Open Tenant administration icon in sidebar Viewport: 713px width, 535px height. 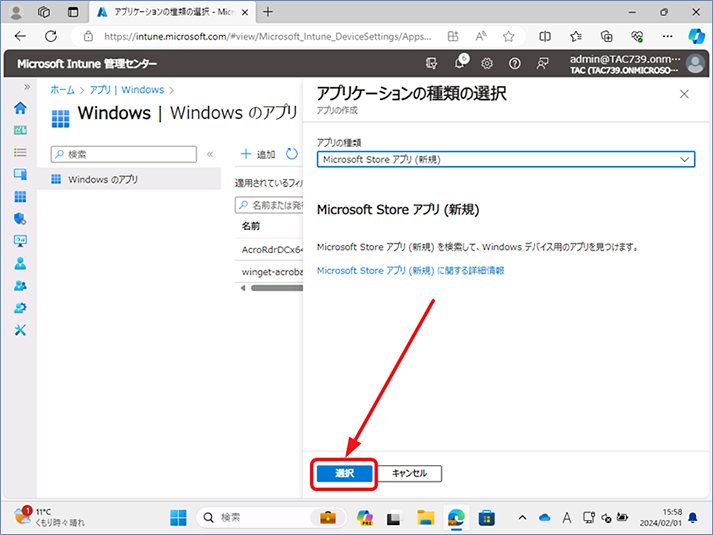tap(20, 308)
